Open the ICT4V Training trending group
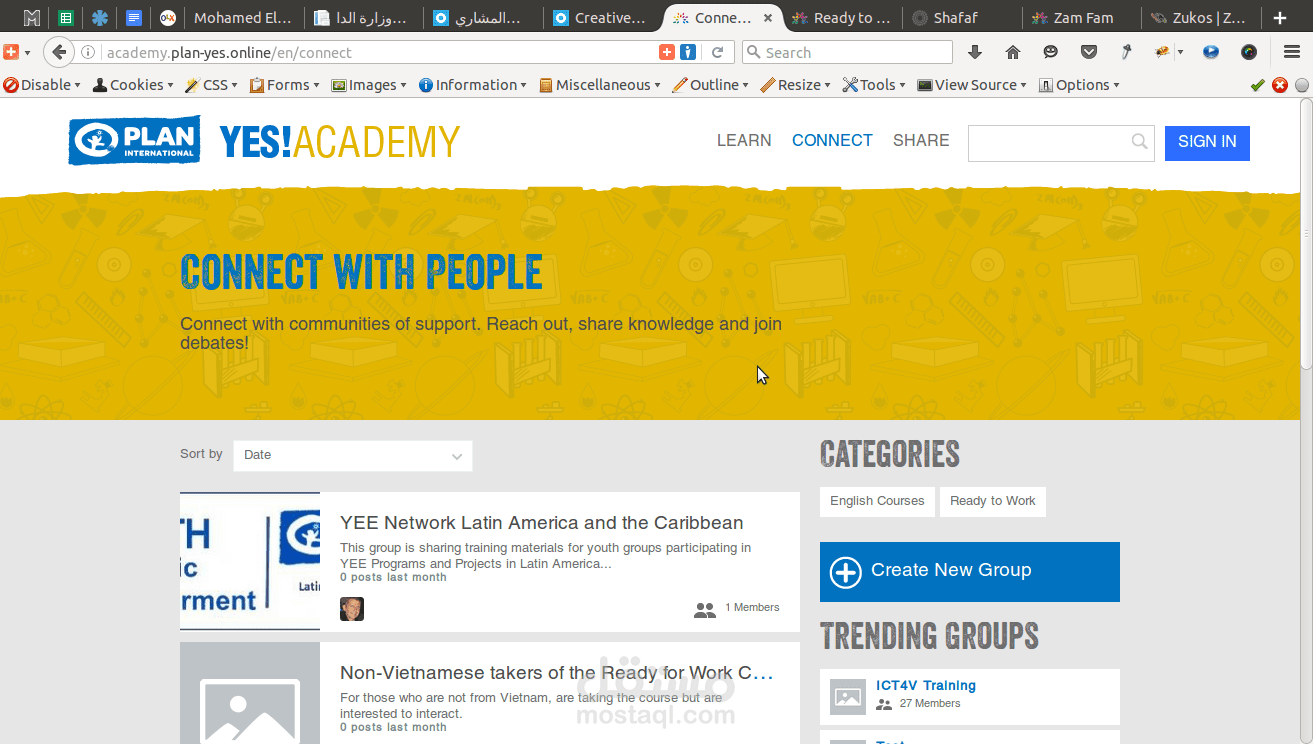Viewport: 1313px width, 744px height. click(926, 686)
